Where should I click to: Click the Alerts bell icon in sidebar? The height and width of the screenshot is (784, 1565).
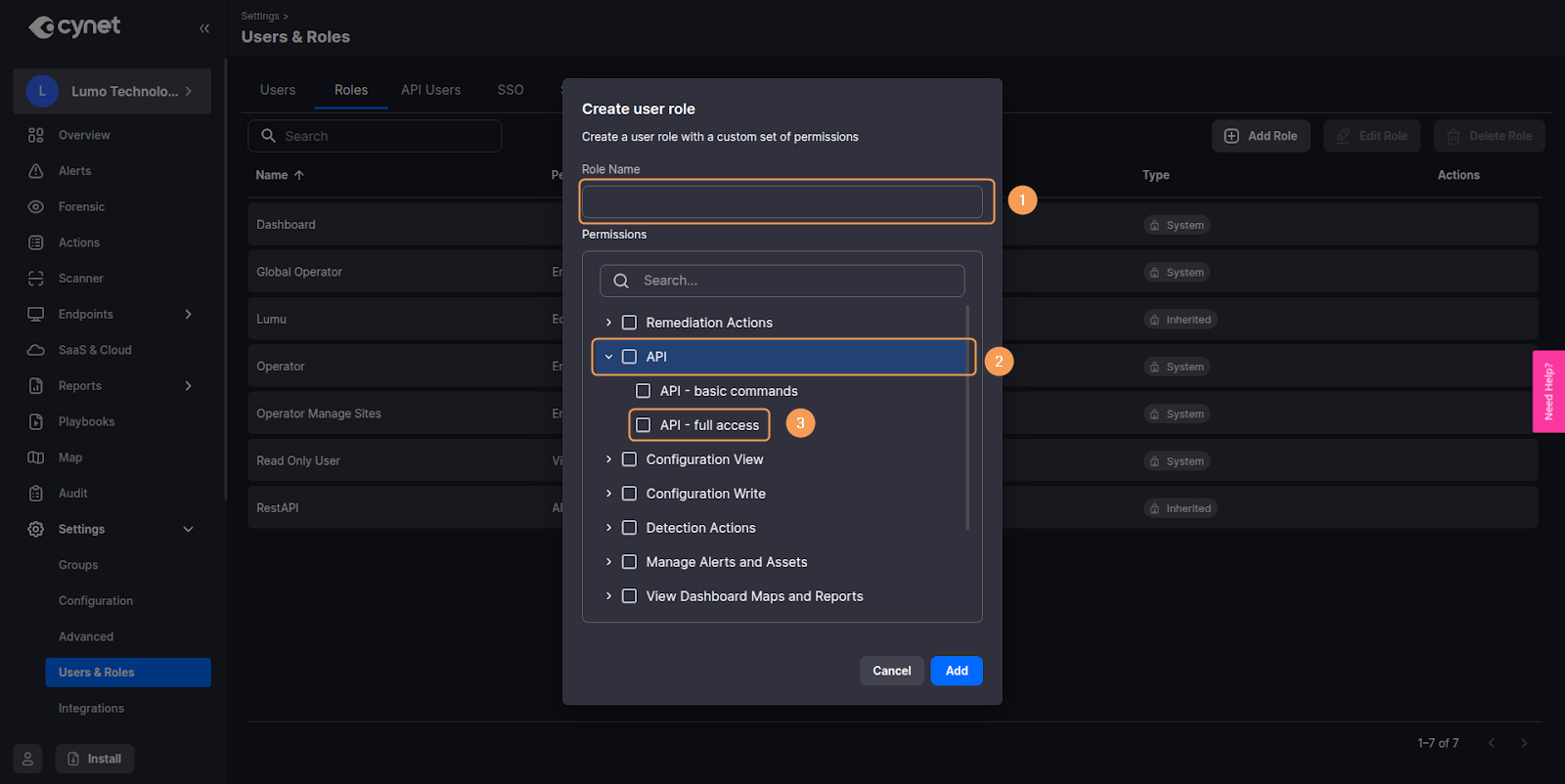tap(36, 171)
